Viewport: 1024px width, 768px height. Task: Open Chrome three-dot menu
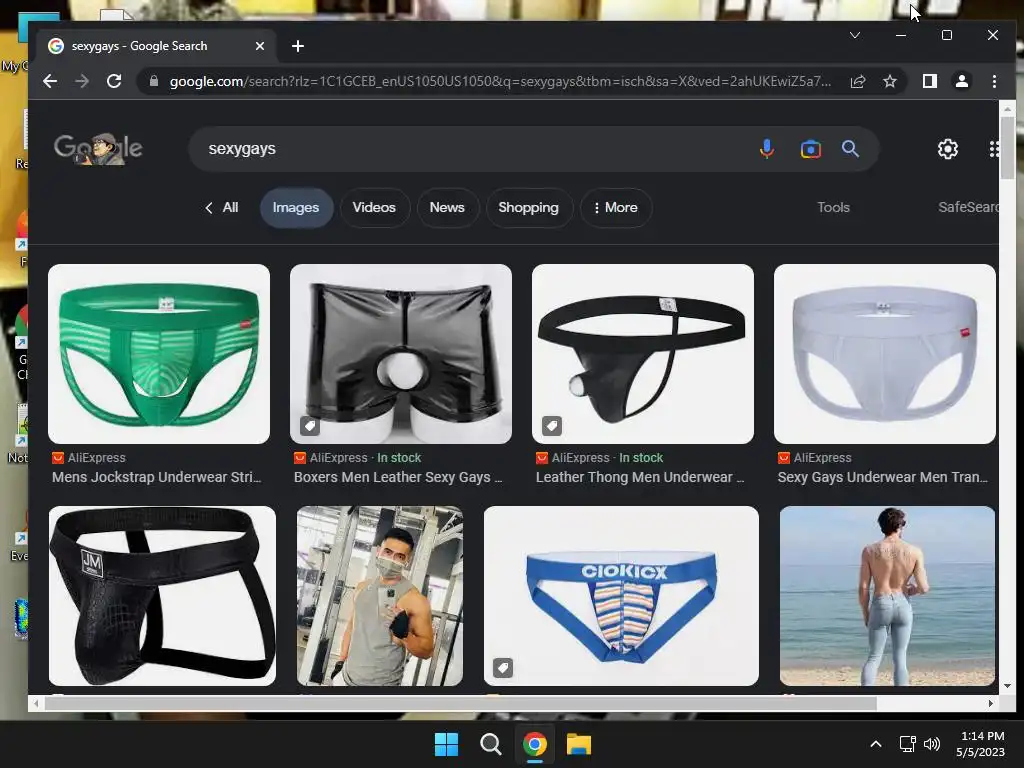click(x=994, y=81)
